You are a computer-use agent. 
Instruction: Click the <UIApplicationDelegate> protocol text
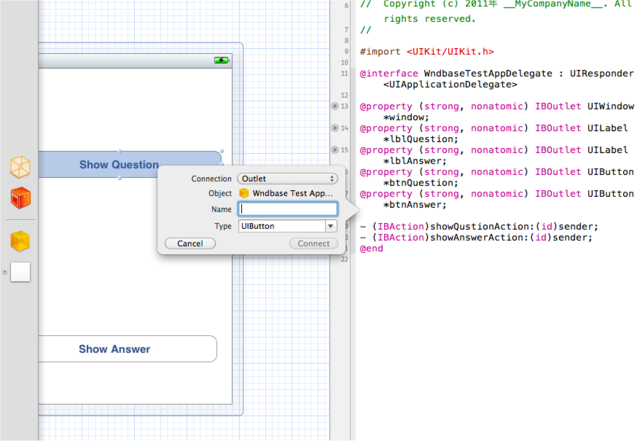click(450, 85)
